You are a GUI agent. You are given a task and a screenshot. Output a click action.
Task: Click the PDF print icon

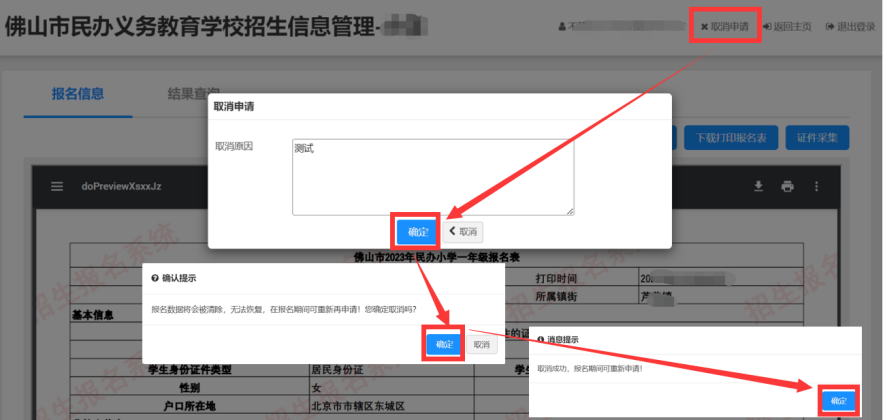point(788,187)
